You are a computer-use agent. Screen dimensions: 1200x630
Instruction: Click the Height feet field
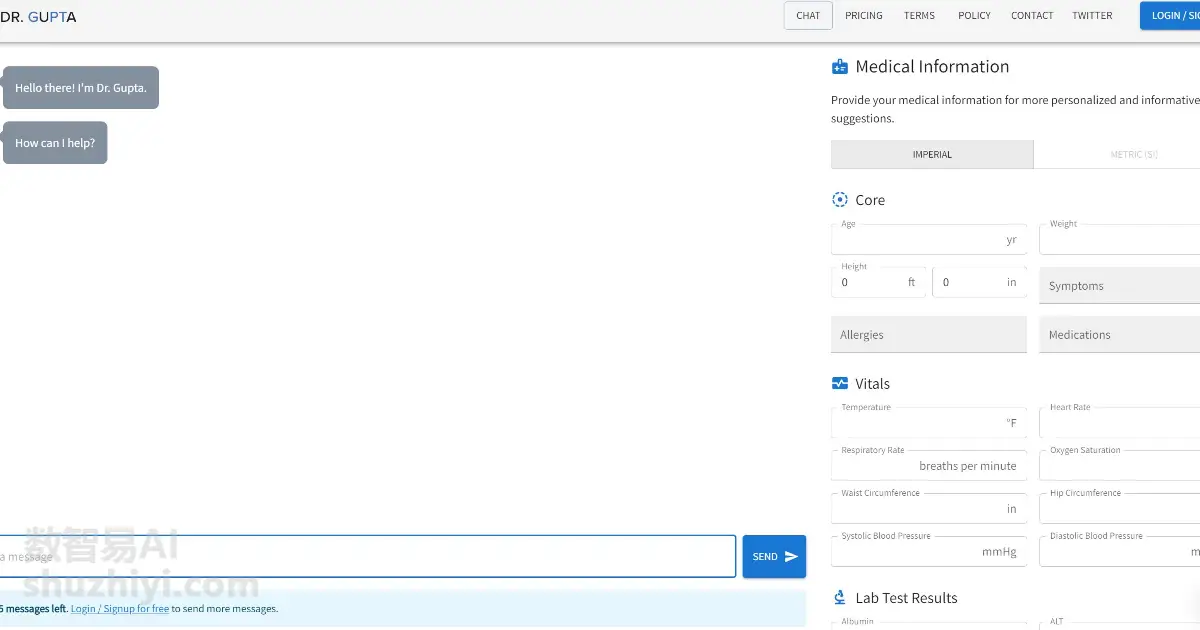pos(879,282)
